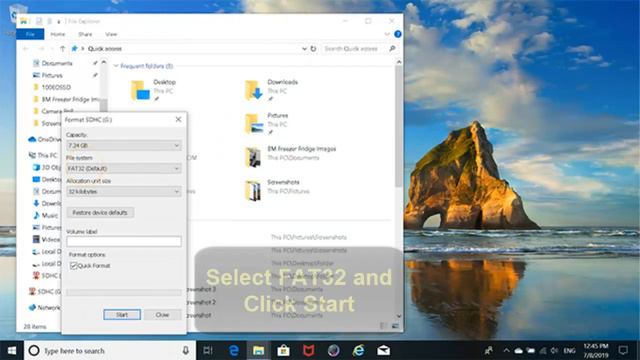Open the taskbar clock and date
Image resolution: width=640 pixels, height=360 pixels.
click(596, 351)
